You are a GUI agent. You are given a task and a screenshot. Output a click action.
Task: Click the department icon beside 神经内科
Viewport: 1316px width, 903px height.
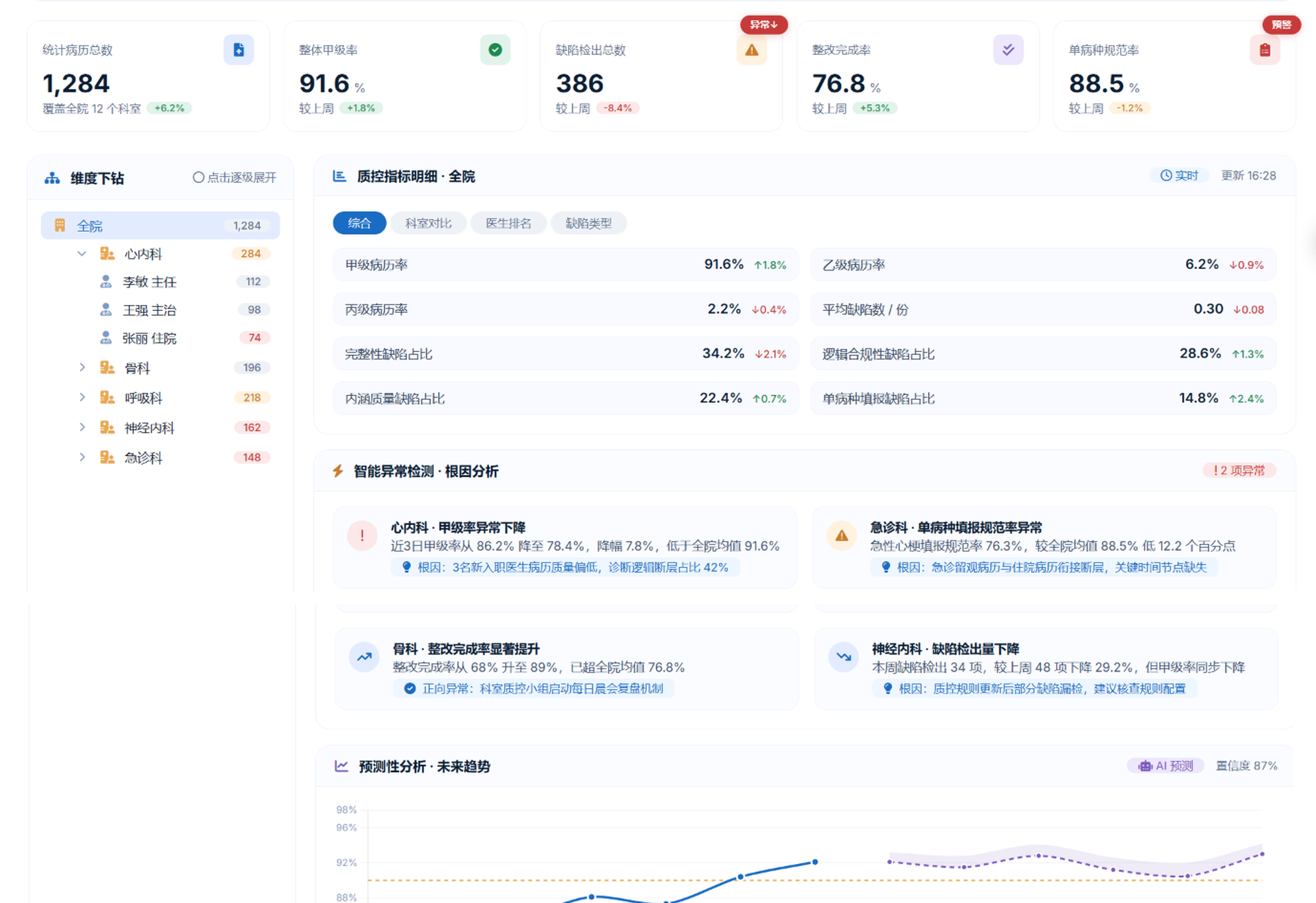[107, 428]
